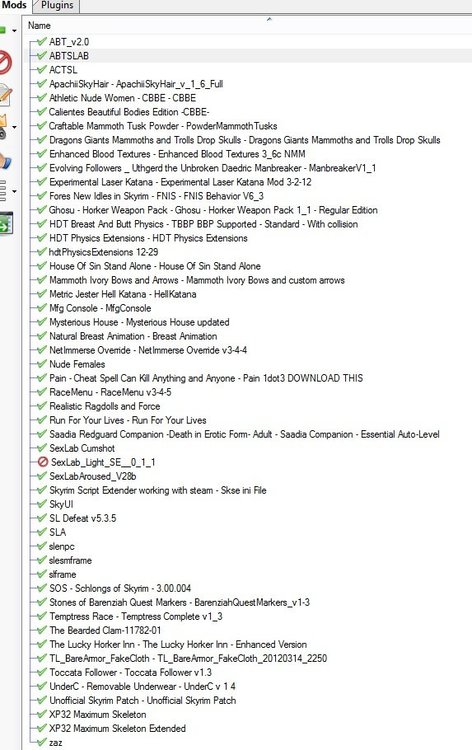Click the green checkmark next to hdtPhysicsExtensions 12-29

click(42, 252)
